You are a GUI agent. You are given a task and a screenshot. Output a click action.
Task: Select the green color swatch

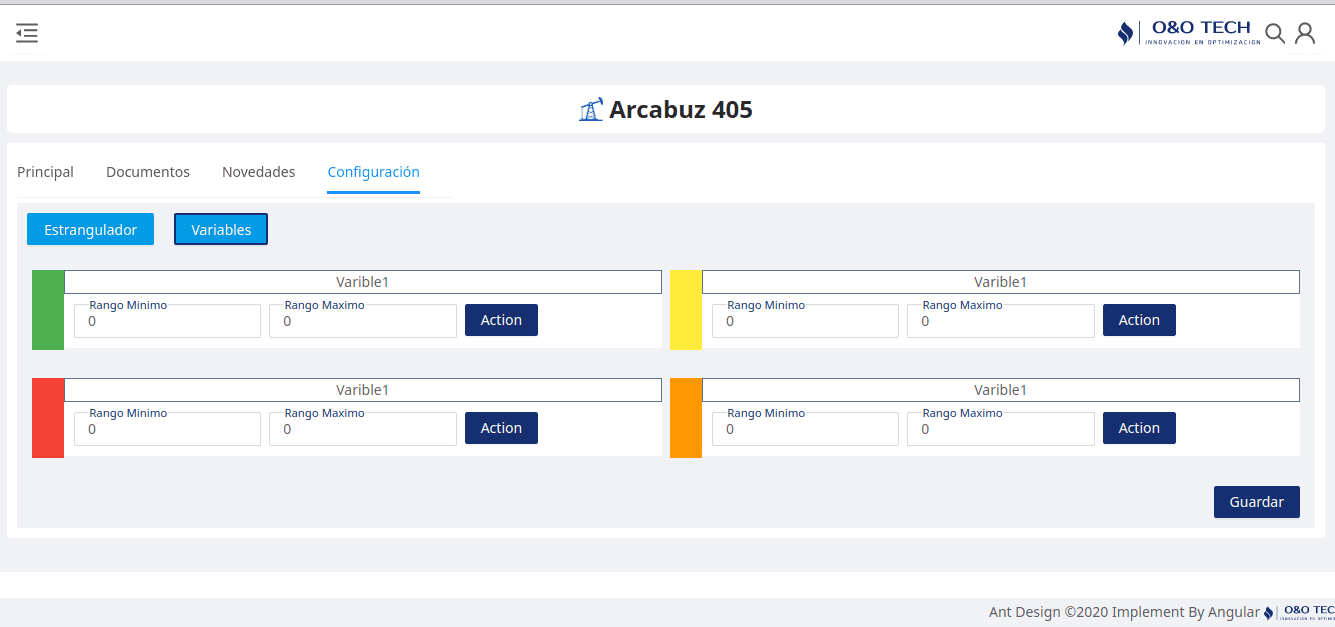(48, 310)
